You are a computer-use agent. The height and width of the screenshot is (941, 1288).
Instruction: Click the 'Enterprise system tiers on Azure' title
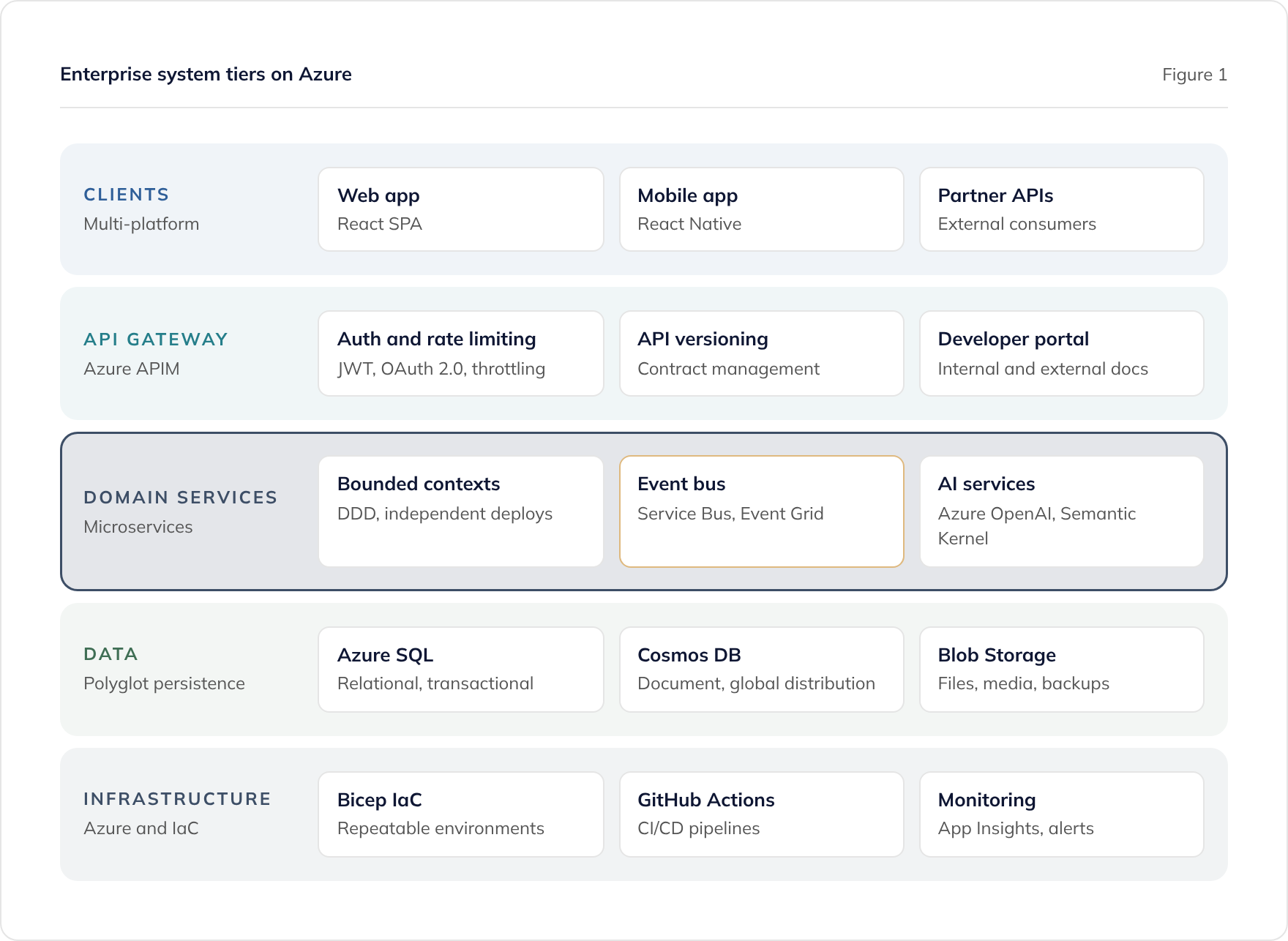206,75
